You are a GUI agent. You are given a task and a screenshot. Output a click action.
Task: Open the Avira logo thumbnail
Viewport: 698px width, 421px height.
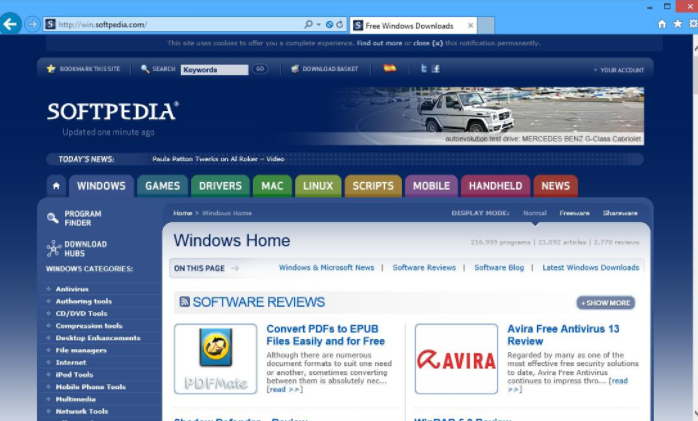point(456,359)
